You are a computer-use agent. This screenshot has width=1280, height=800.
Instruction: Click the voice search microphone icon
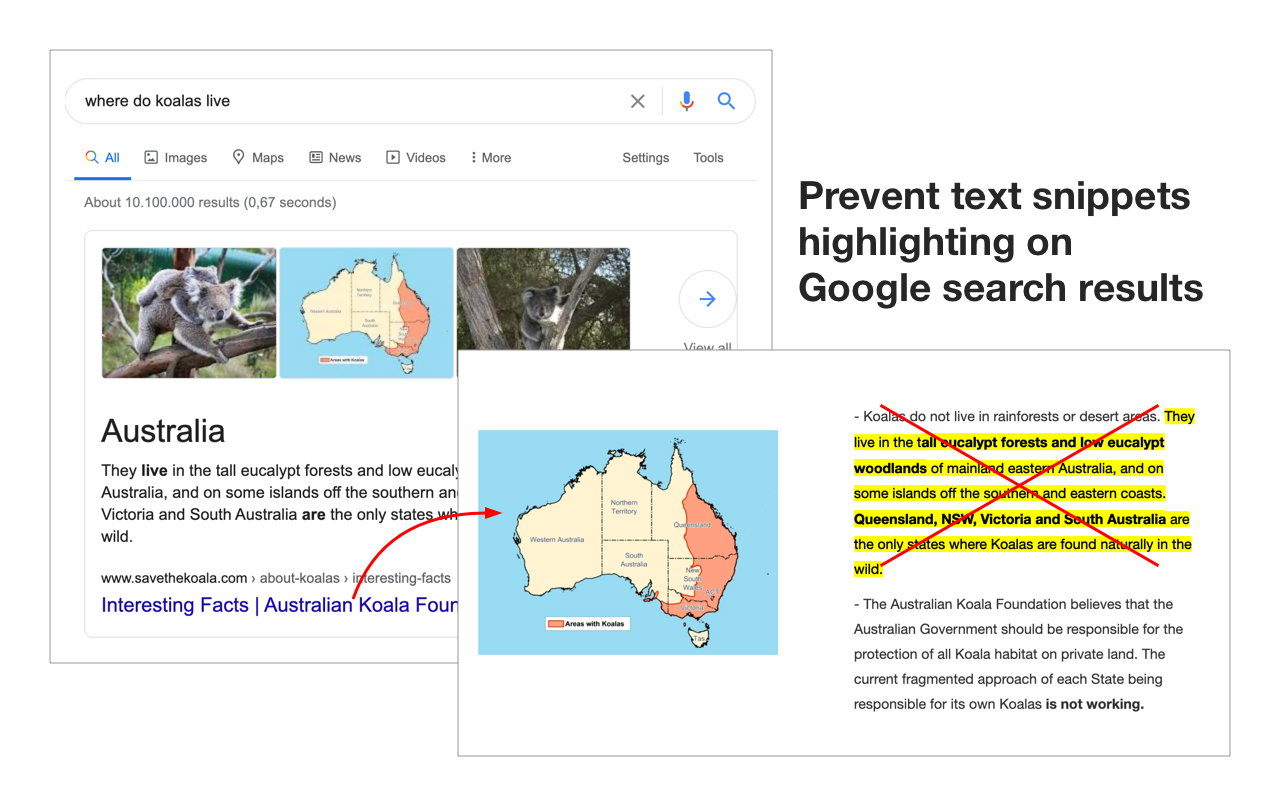686,101
